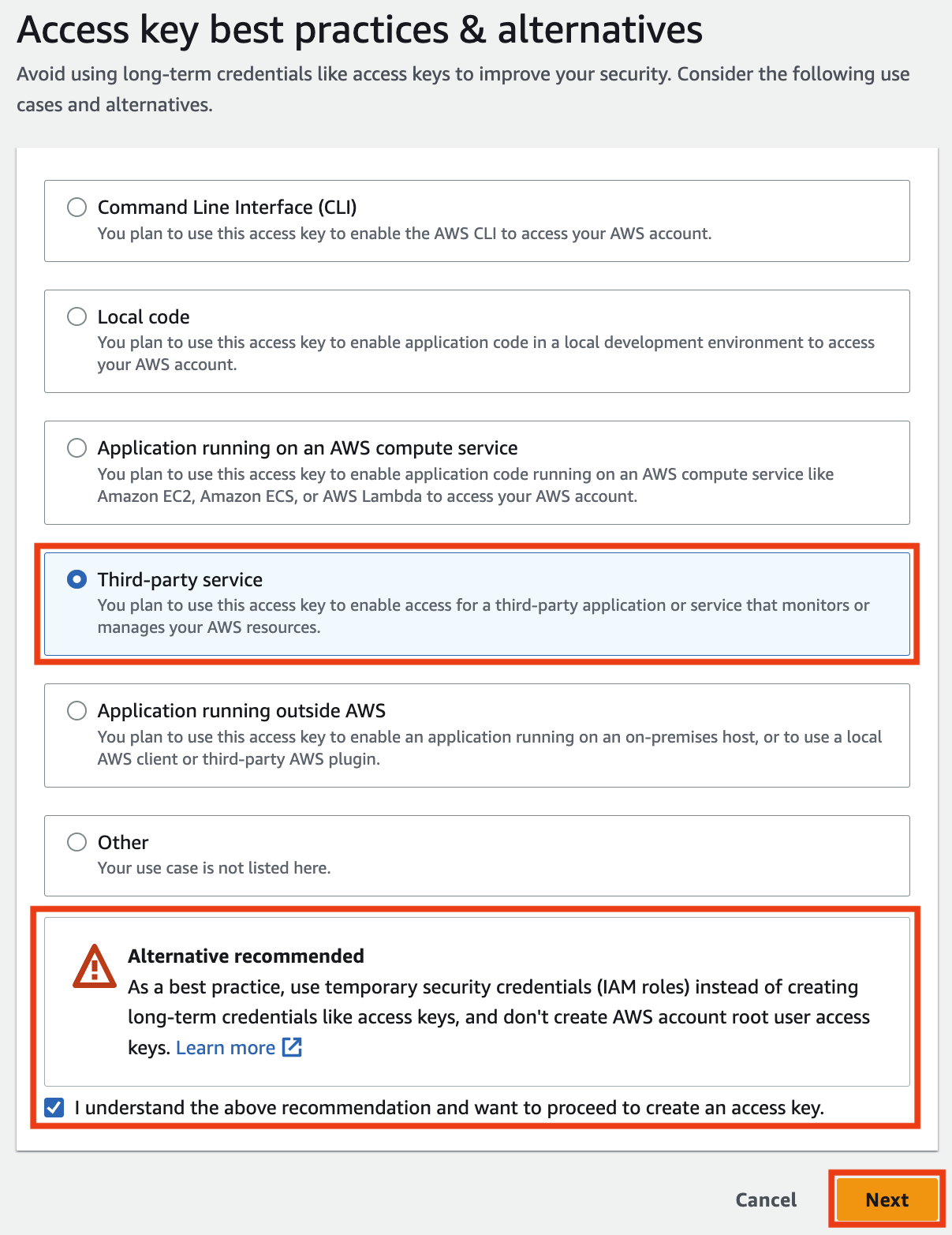Screen dimensions: 952x1235
Task: Click the Local code description text
Action: point(486,354)
